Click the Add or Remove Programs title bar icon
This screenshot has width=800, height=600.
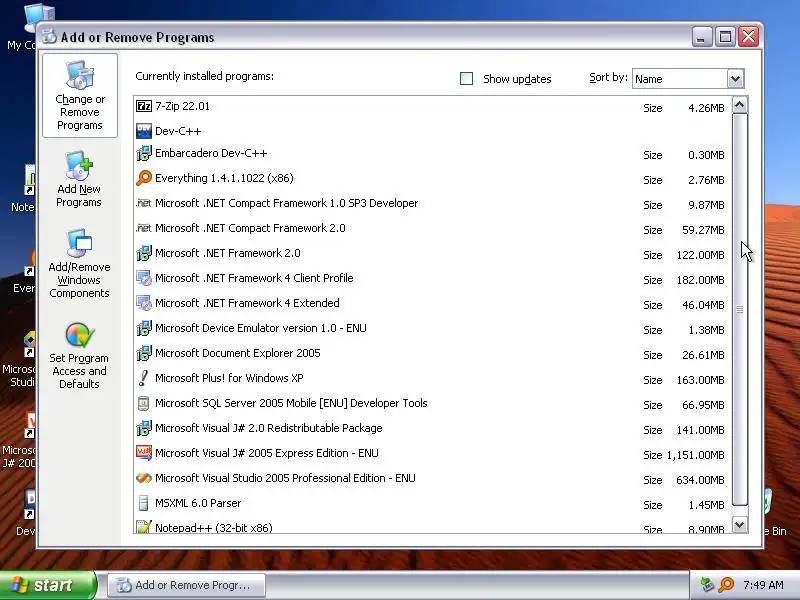49,37
